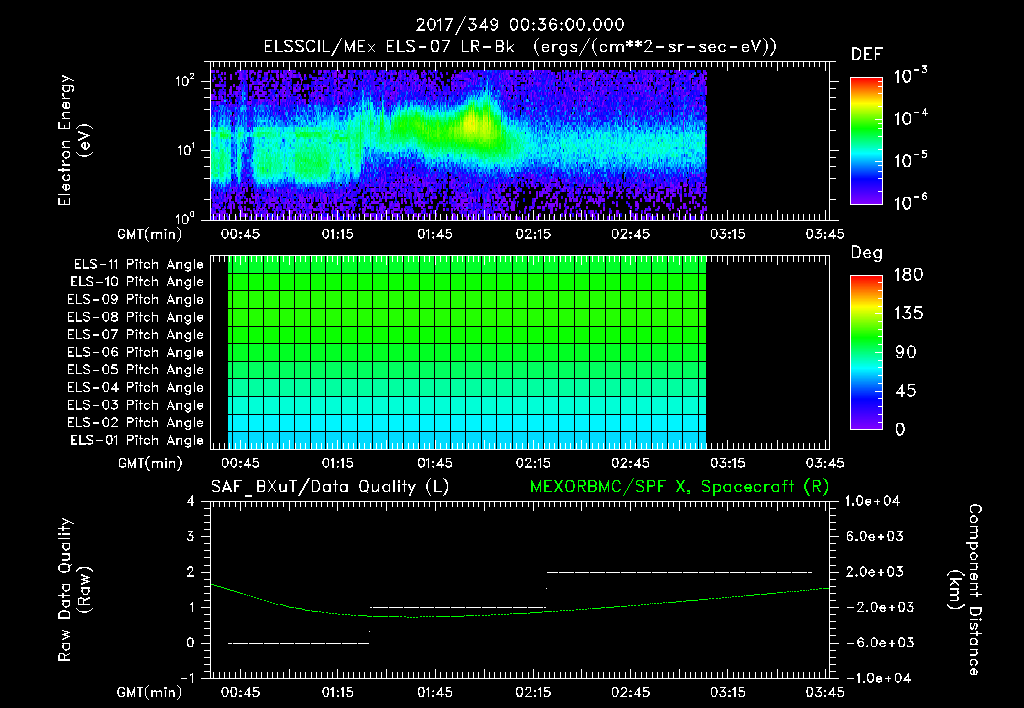
Task: Select the ELS-11 Pitch Angle row label
Action: pos(138,265)
